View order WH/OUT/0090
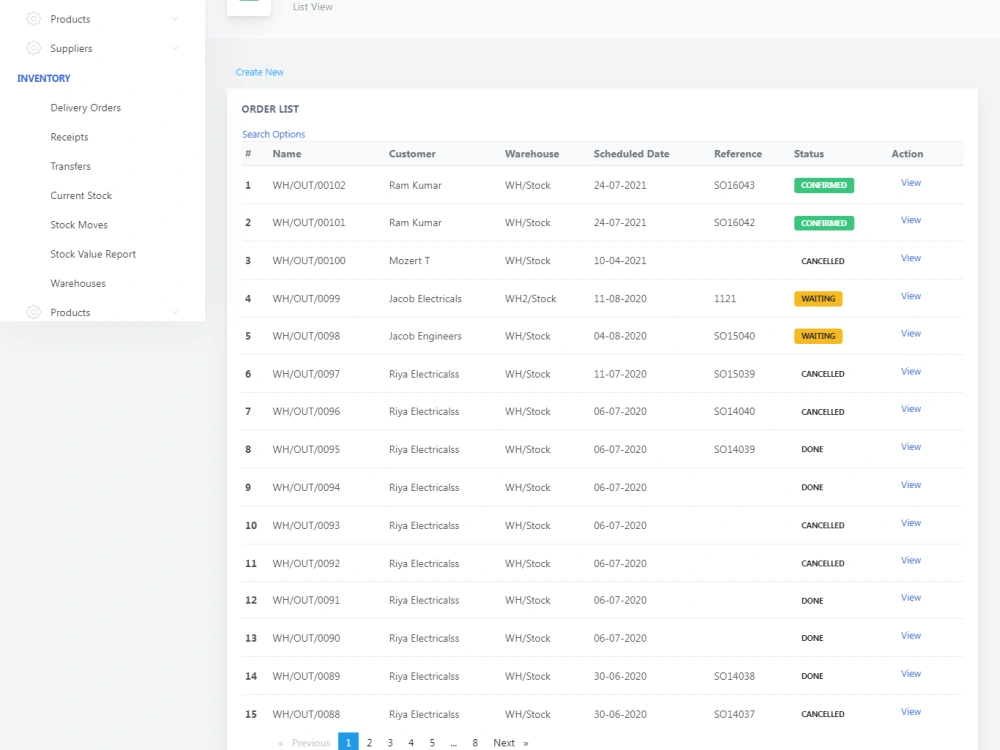The width and height of the screenshot is (1000, 750). 911,636
